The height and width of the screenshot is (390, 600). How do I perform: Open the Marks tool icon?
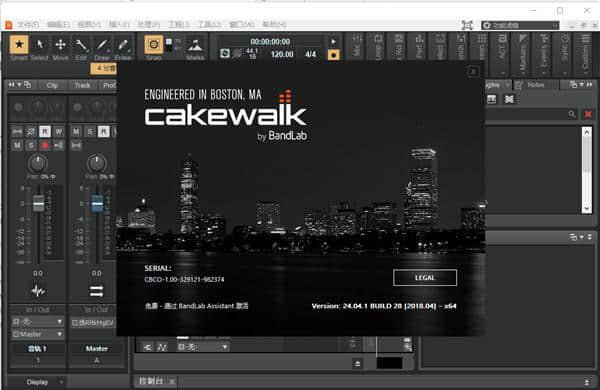(195, 46)
